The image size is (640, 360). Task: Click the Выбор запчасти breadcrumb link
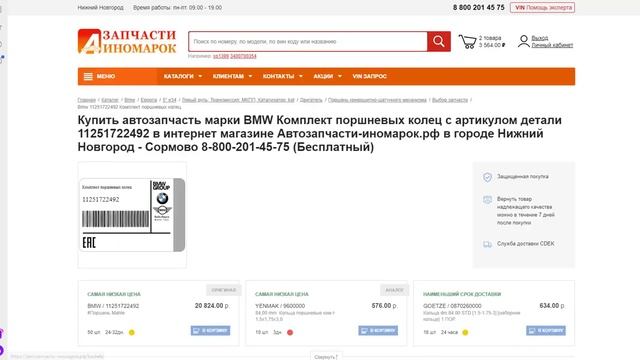(450, 100)
